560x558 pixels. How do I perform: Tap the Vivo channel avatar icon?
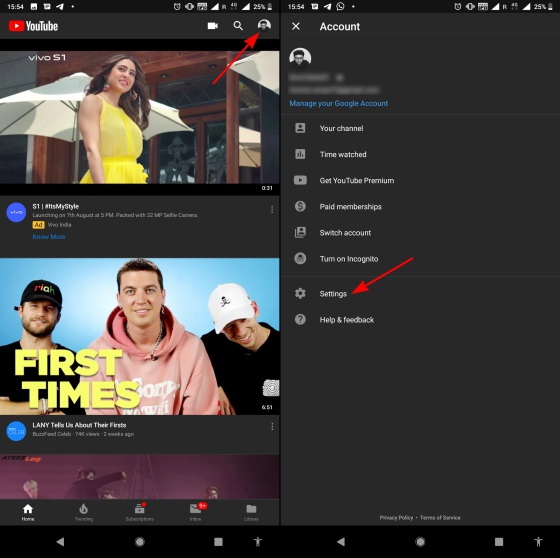pos(16,212)
